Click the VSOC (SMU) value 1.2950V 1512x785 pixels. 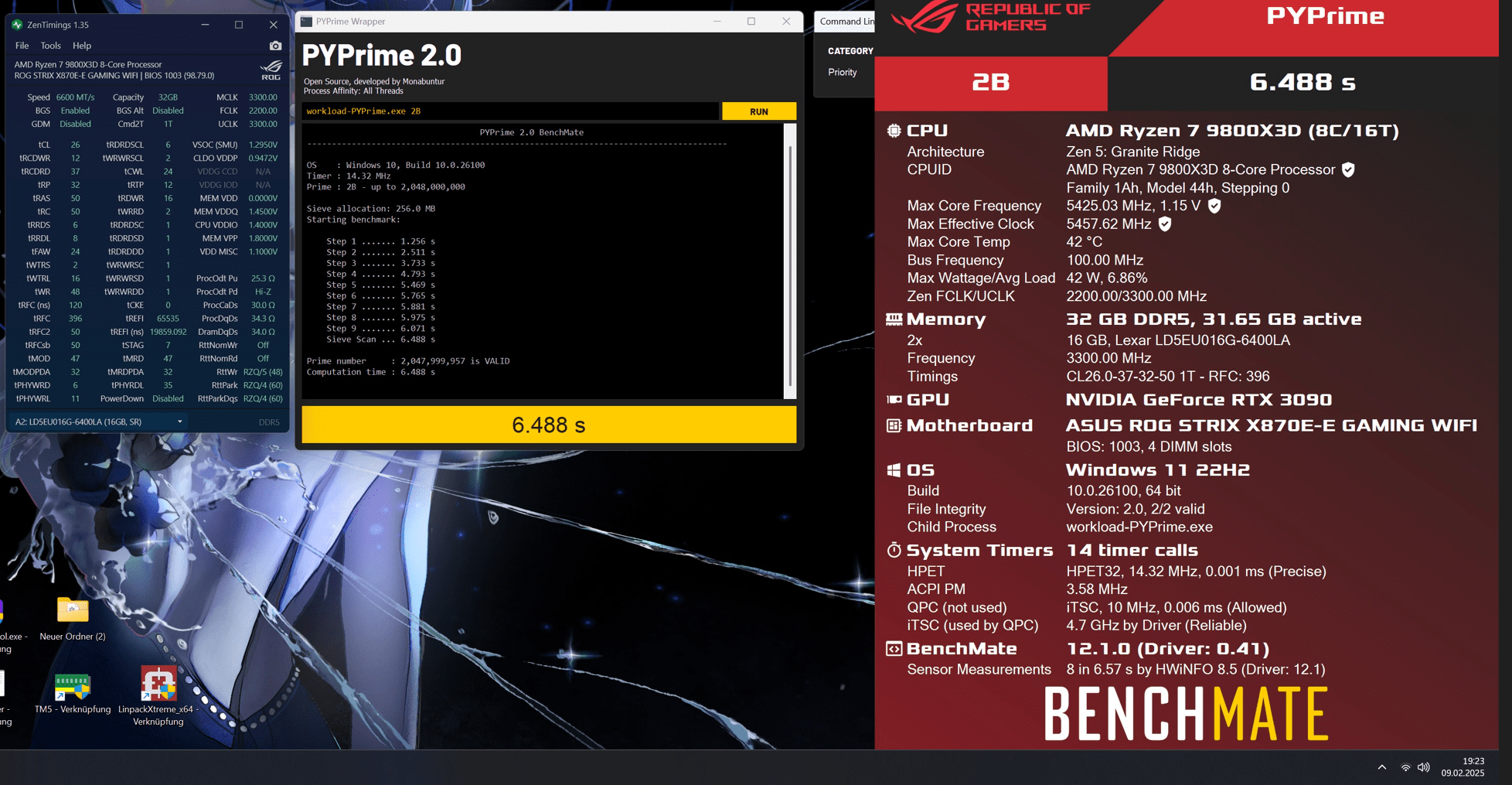click(263, 145)
